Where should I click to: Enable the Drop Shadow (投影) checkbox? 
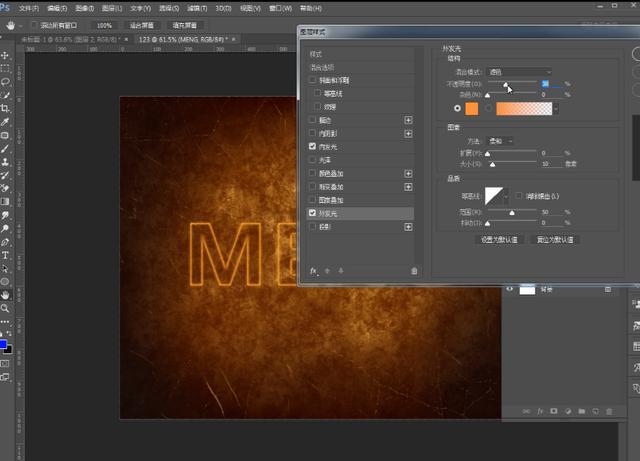313,227
